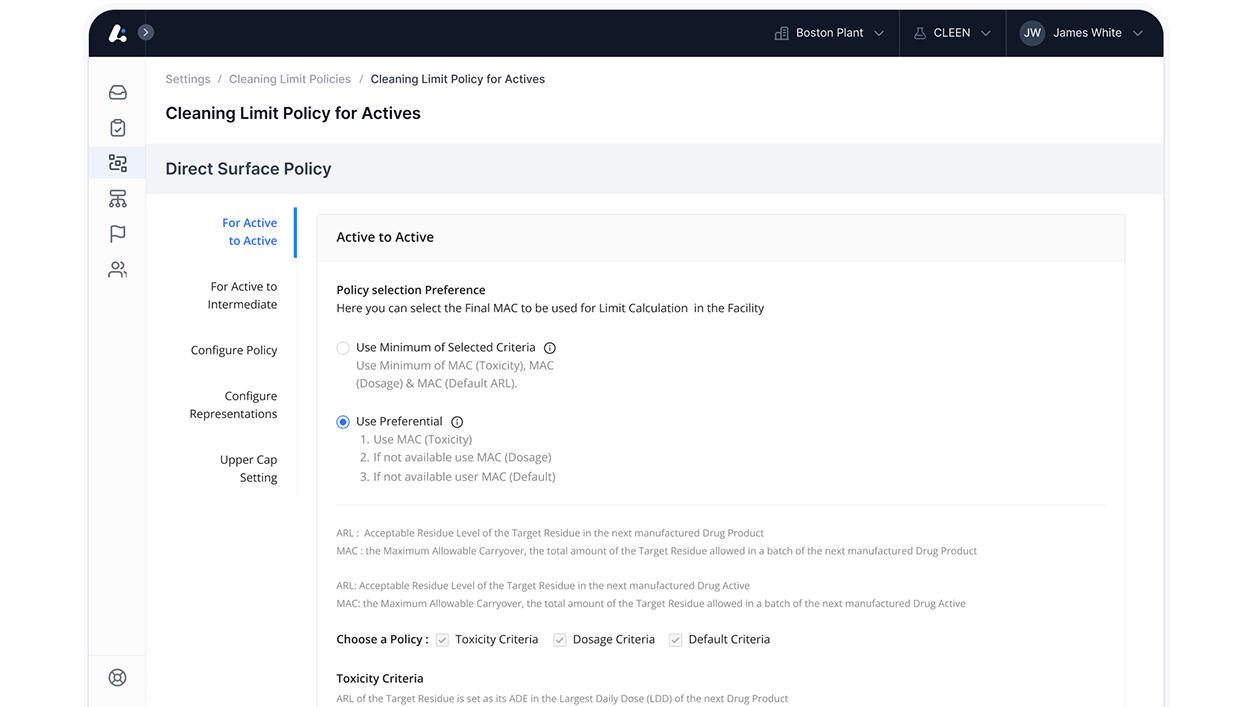The width and height of the screenshot is (1254, 707).
Task: Select the flag icon in the sidebar
Action: [117, 233]
